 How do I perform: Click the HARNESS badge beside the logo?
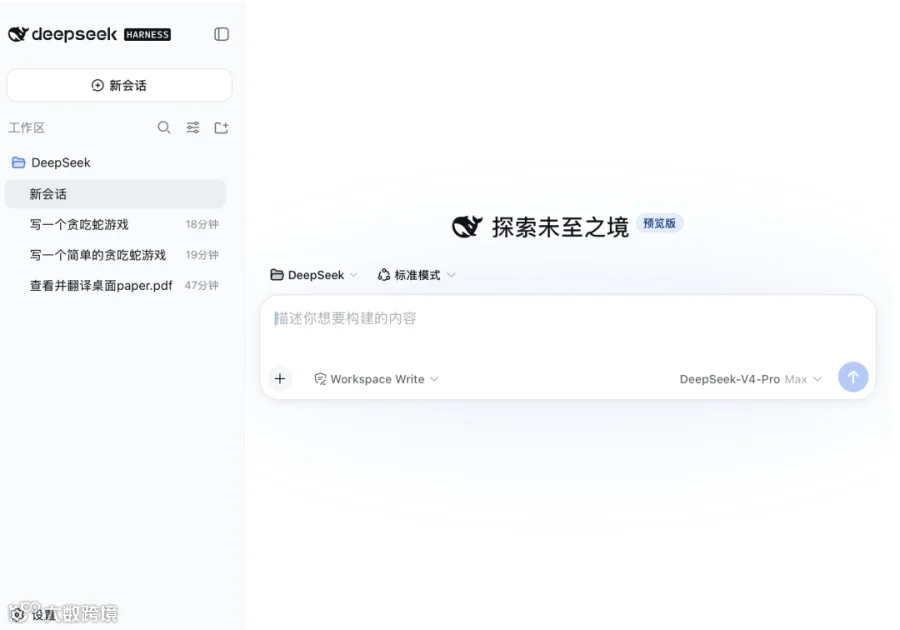coord(148,34)
